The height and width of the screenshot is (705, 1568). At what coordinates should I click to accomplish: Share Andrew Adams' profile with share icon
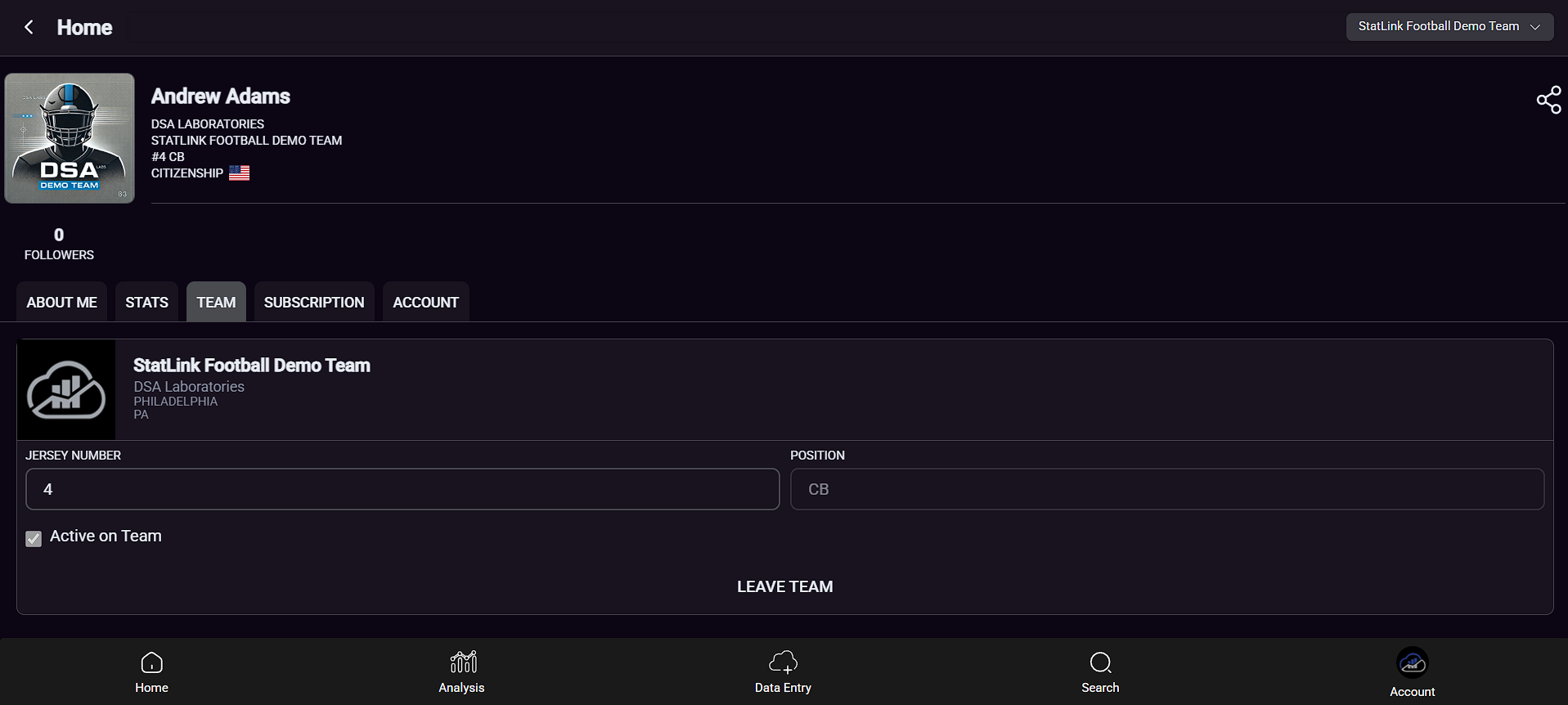click(1548, 100)
